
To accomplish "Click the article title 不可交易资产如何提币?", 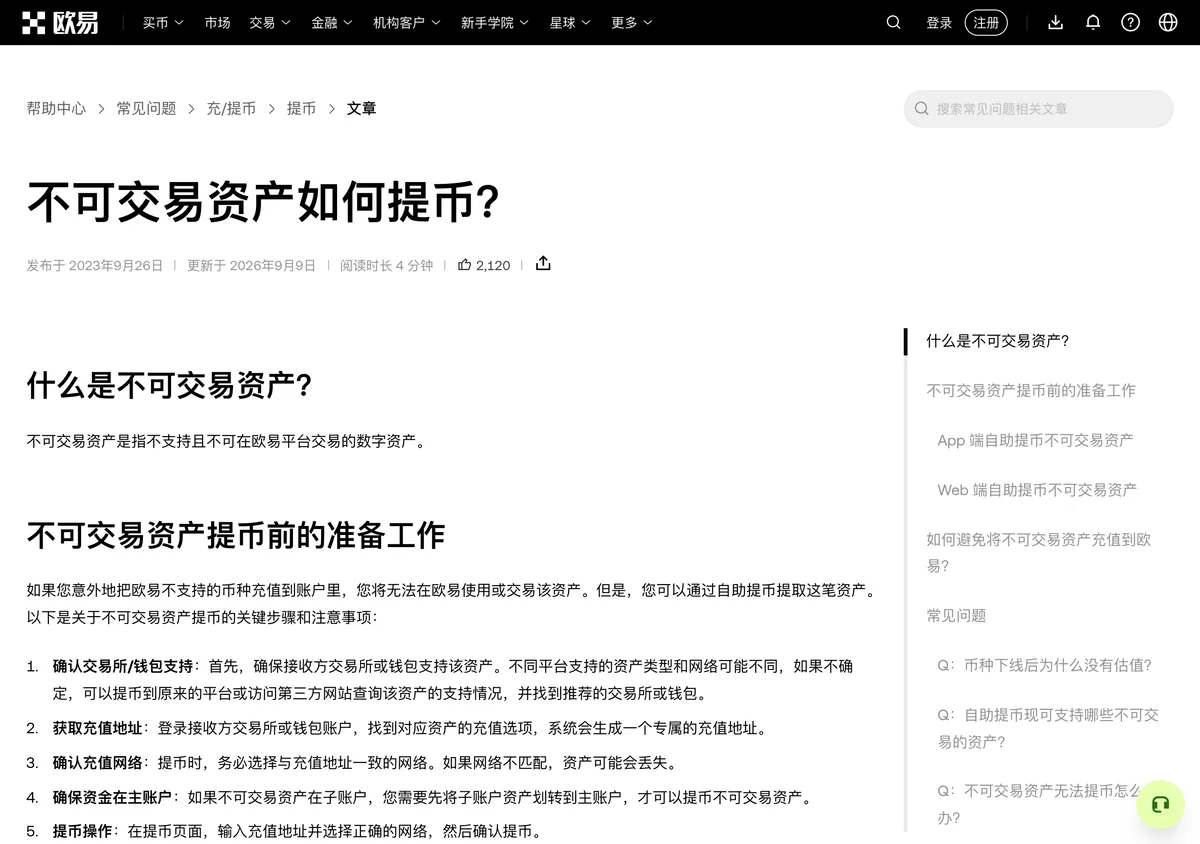I will (263, 201).
